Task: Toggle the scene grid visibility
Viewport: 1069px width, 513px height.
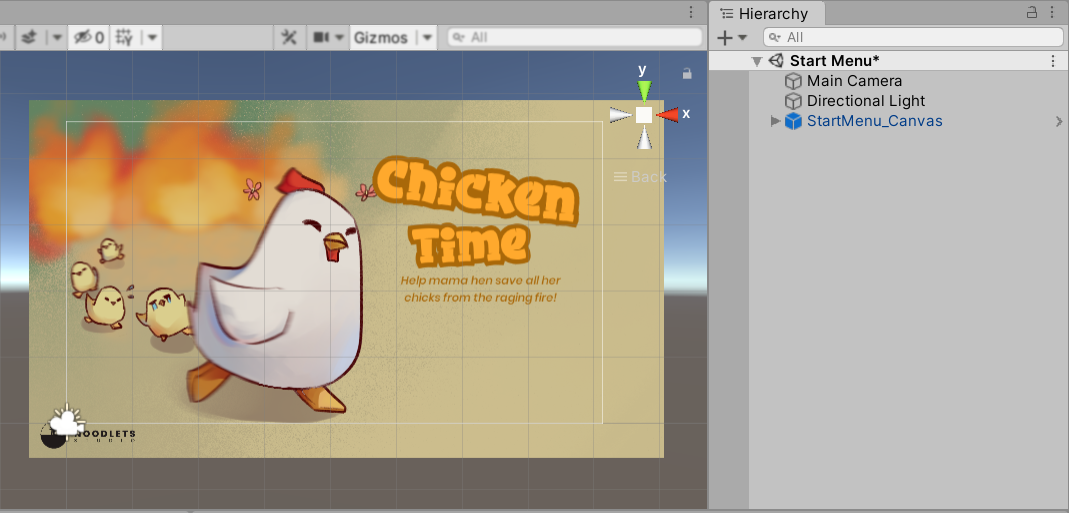Action: [124, 37]
